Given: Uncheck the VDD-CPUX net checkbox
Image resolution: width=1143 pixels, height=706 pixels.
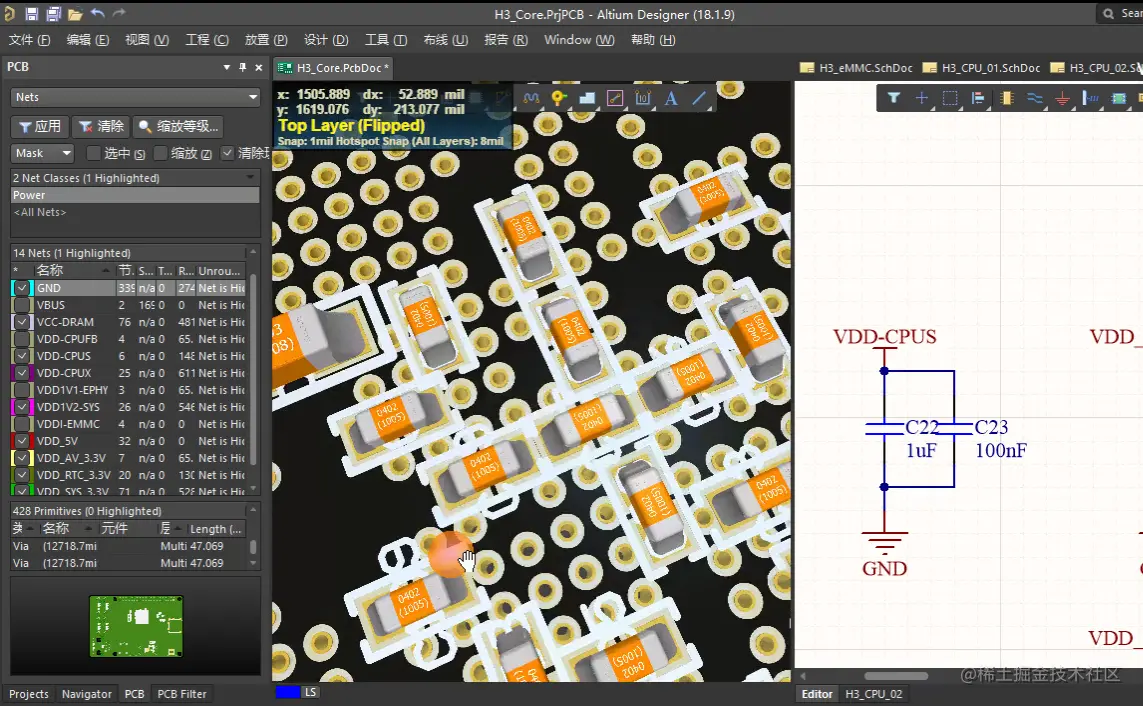Looking at the screenshot, I should pos(22,373).
